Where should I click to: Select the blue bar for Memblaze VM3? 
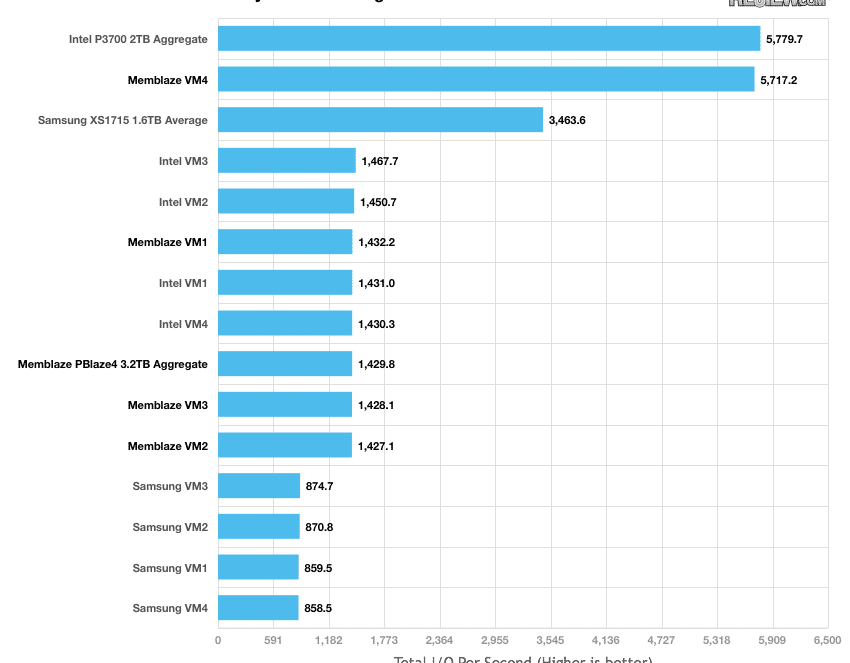click(285, 404)
